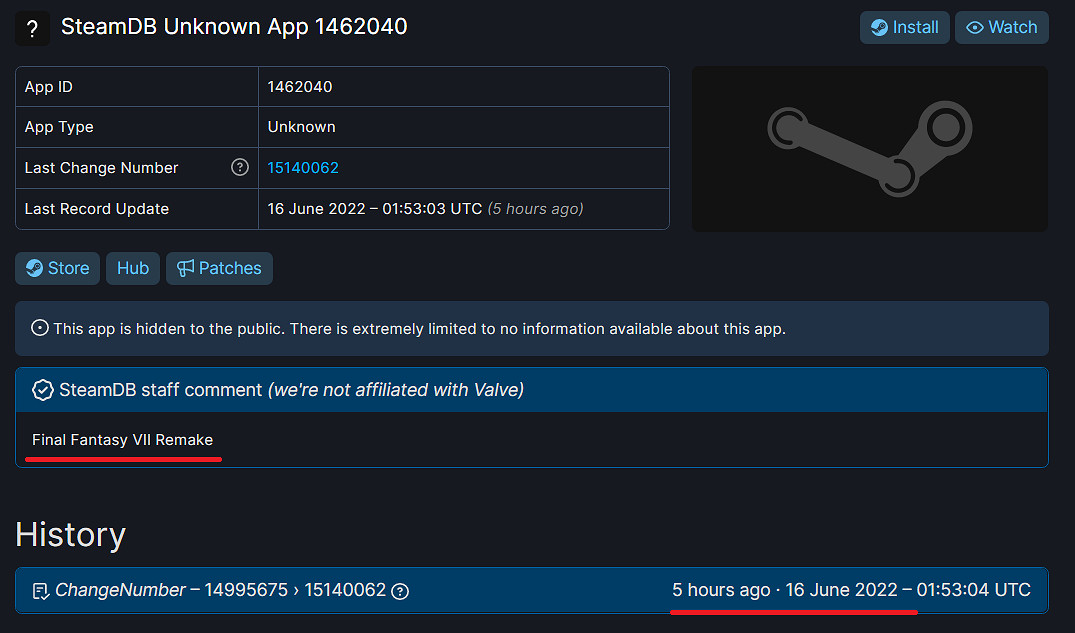Click the Final Fantasy VII Remake comment
The image size is (1075, 633).
[122, 440]
